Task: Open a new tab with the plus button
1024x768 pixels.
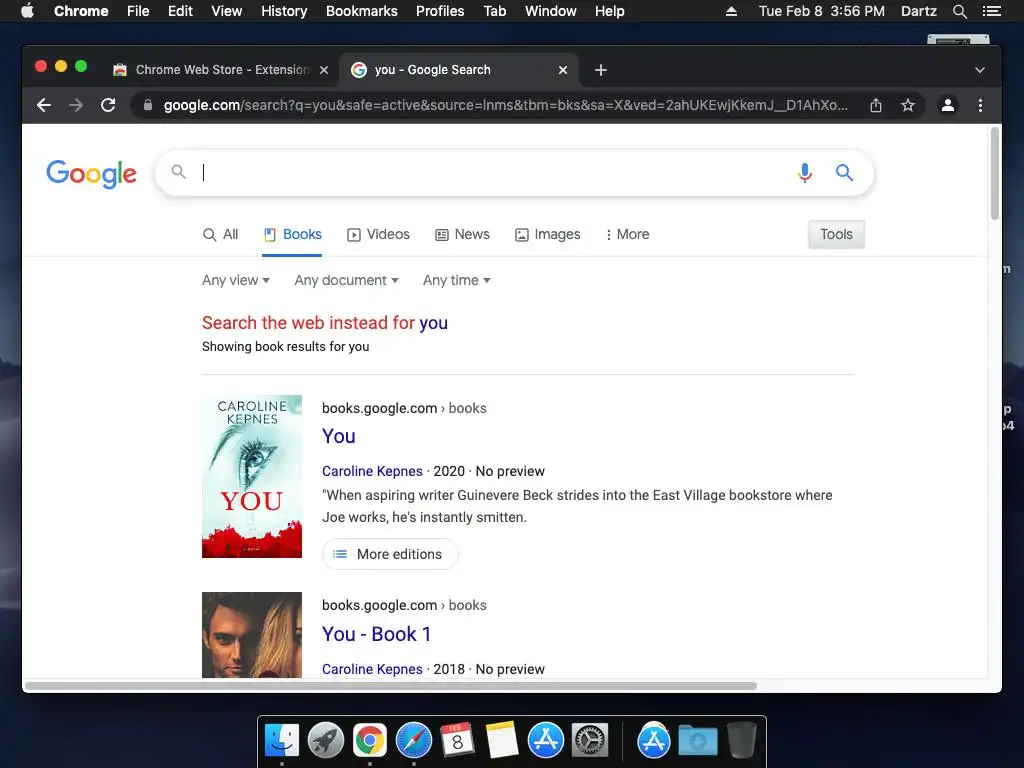Action: pyautogui.click(x=601, y=70)
